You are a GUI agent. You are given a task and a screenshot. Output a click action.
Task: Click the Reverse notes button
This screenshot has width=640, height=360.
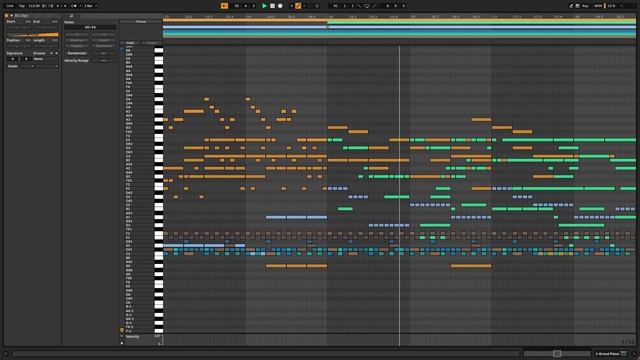coord(77,40)
